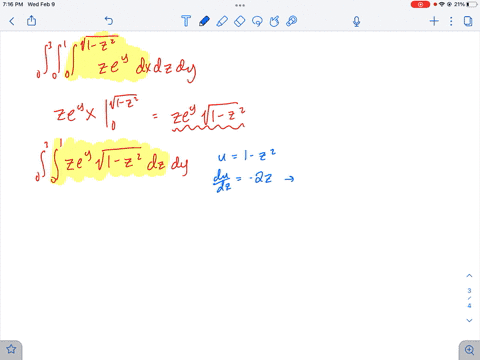Go to the previous page

469,276
